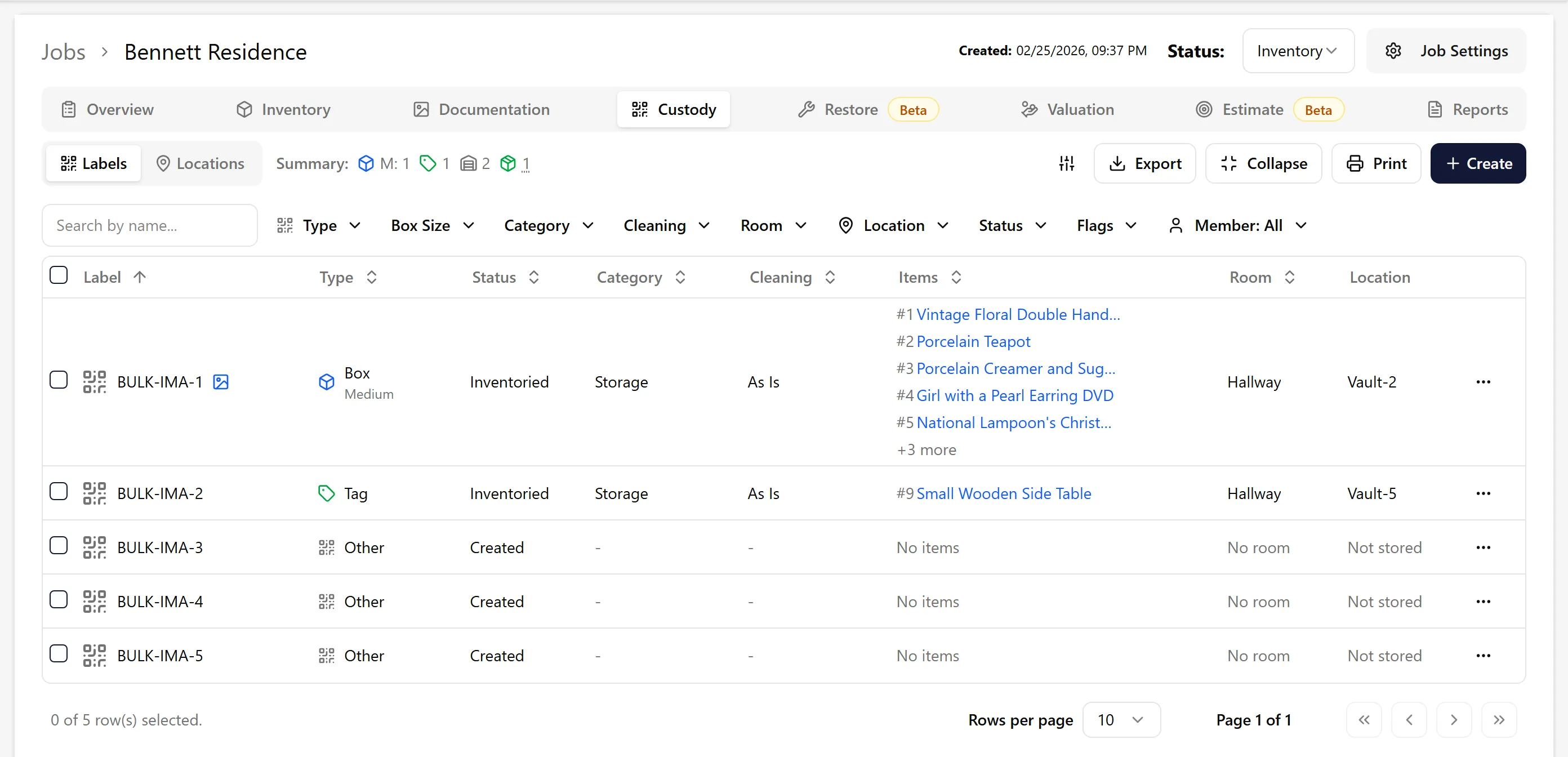This screenshot has height=757, width=1568.
Task: Click the gray container icon in Summary
Action: (x=468, y=164)
